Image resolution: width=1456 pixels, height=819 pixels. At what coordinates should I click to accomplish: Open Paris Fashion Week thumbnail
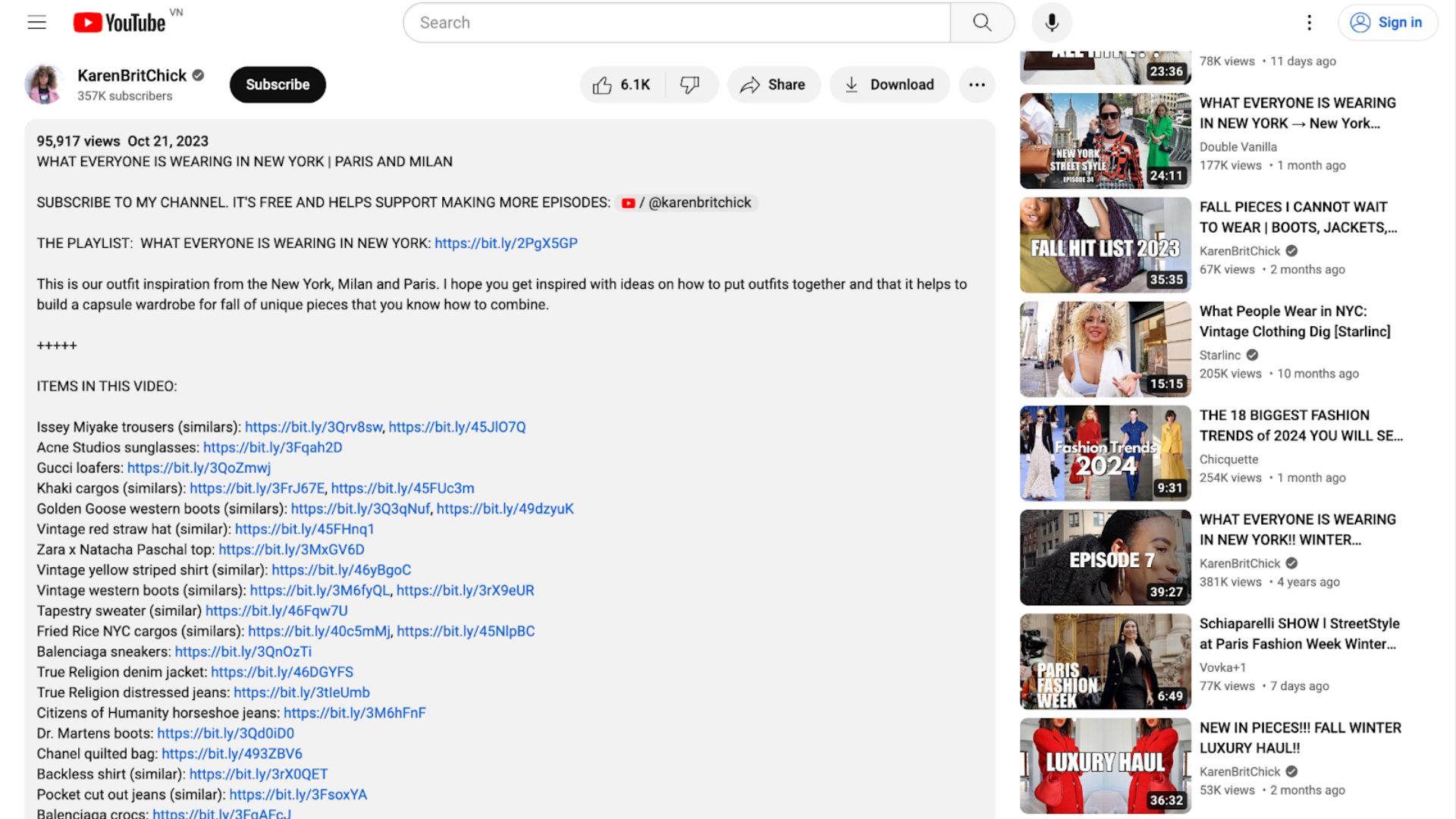pos(1105,661)
